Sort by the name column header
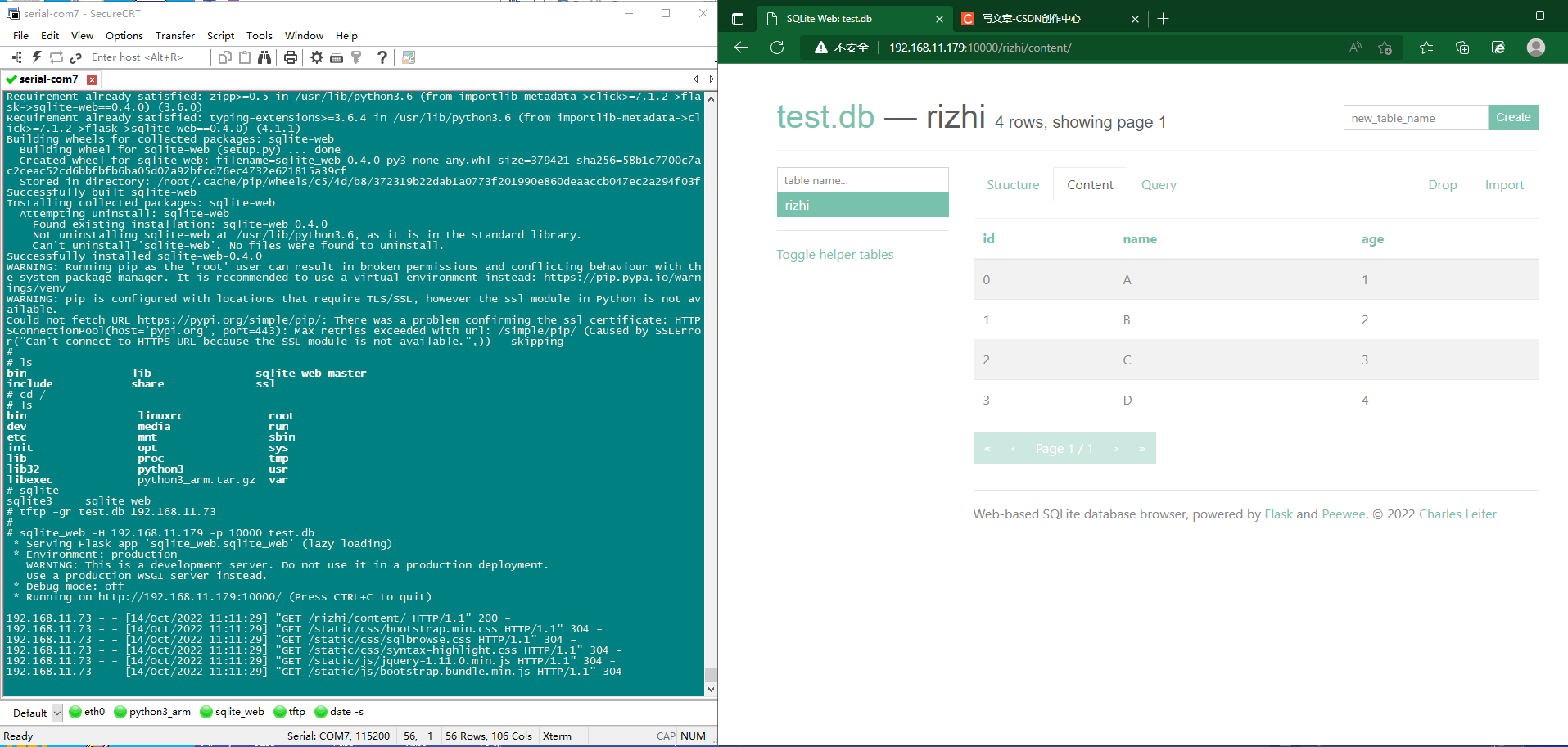This screenshot has width=1568, height=747. 1140,239
